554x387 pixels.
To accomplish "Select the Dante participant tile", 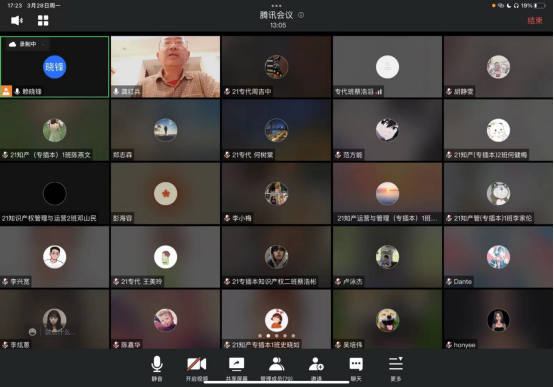I will [498, 257].
